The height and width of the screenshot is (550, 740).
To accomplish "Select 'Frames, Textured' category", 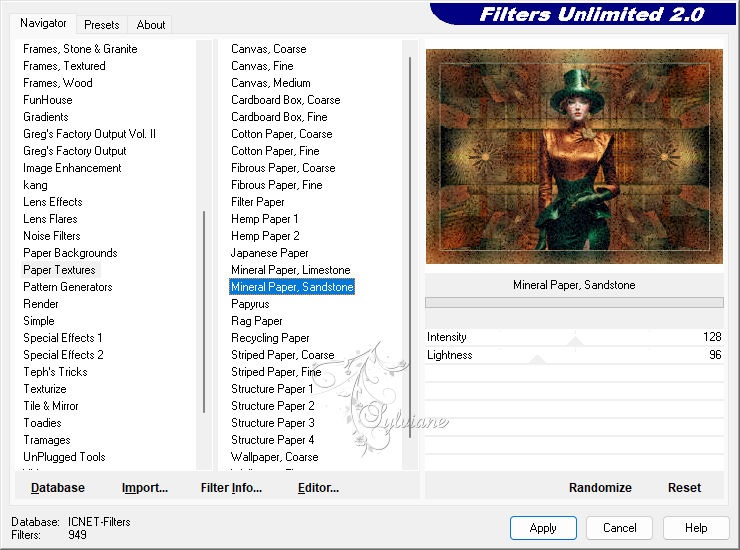I will tap(64, 66).
